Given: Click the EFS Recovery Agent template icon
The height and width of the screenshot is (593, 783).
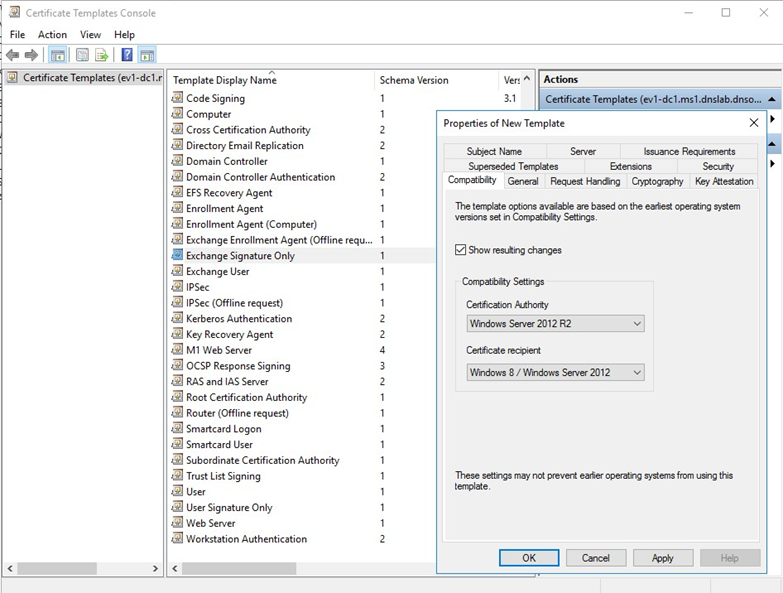Looking at the screenshot, I should pyautogui.click(x=177, y=192).
